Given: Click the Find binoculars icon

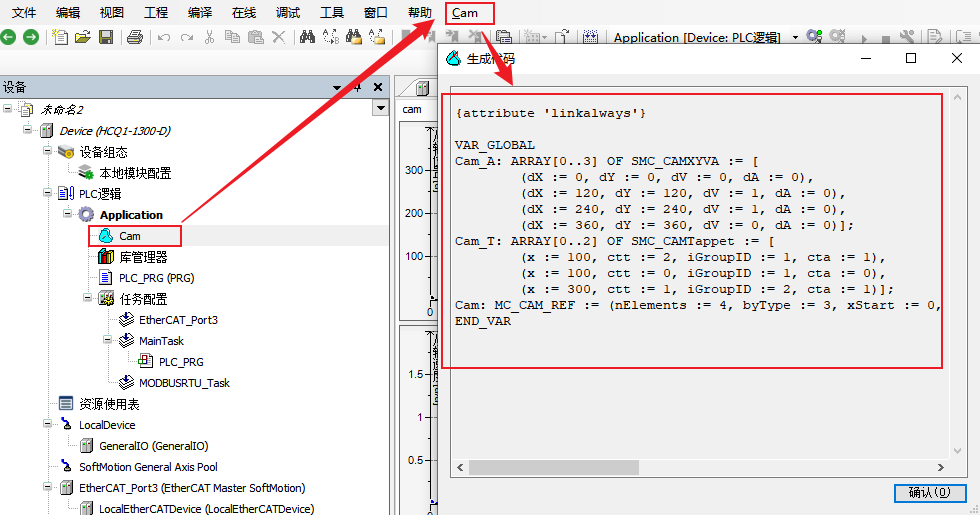Looking at the screenshot, I should (x=307, y=38).
